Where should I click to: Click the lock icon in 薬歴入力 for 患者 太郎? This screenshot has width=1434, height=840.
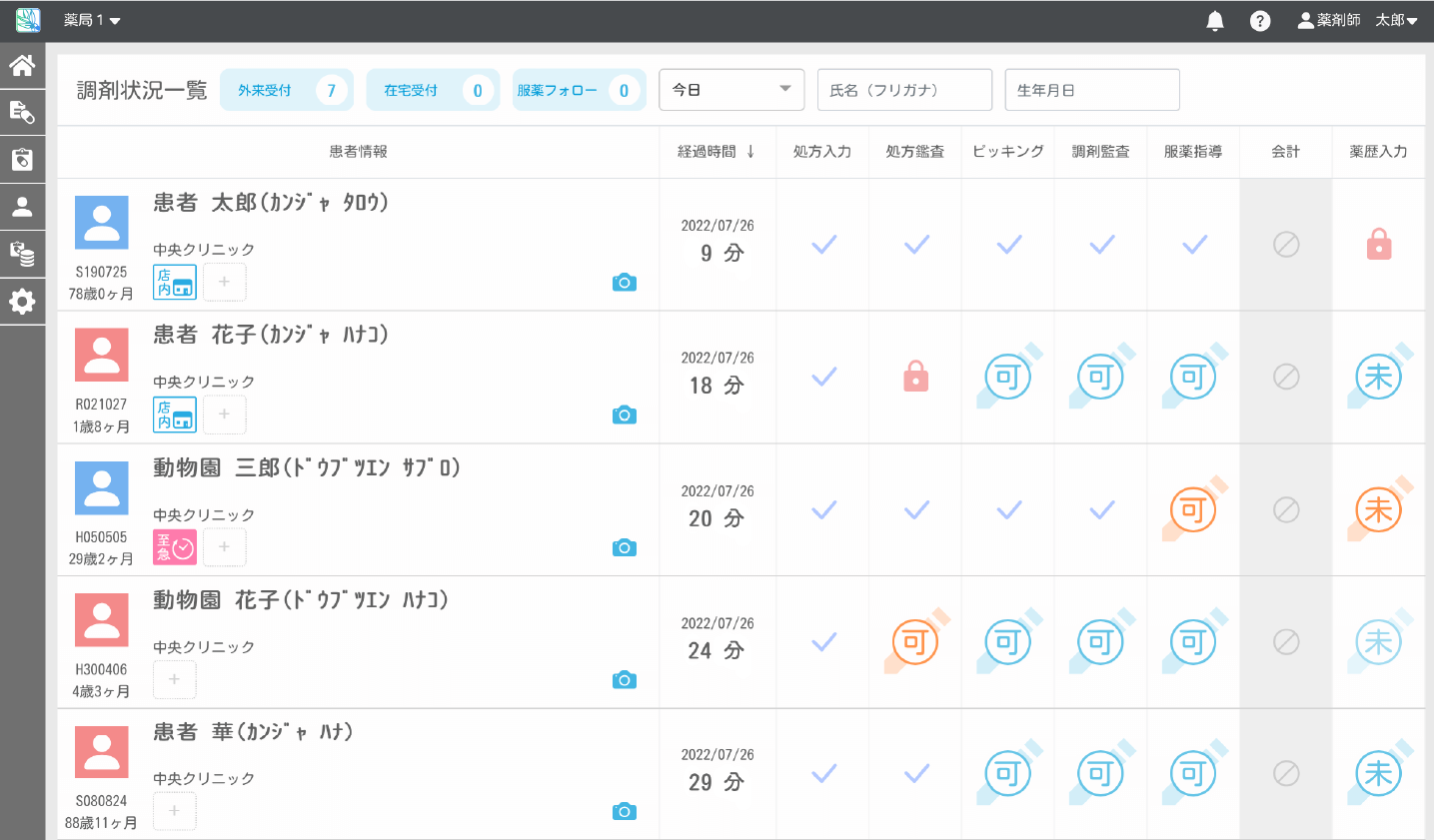(1379, 244)
